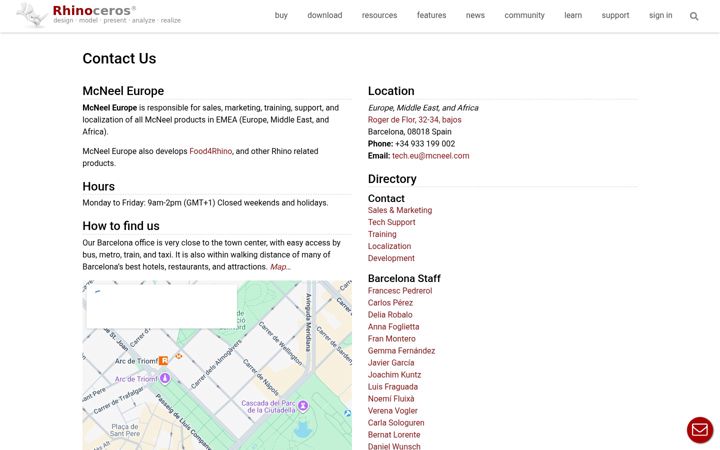Image resolution: width=720 pixels, height=450 pixels.
Task: Click the Rhinoceros logo in the header
Action: click(99, 15)
